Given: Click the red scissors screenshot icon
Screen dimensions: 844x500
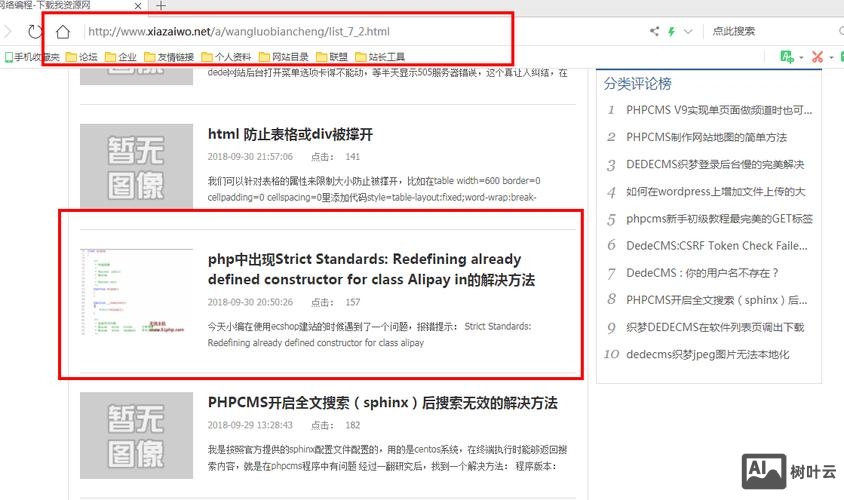Looking at the screenshot, I should [818, 57].
